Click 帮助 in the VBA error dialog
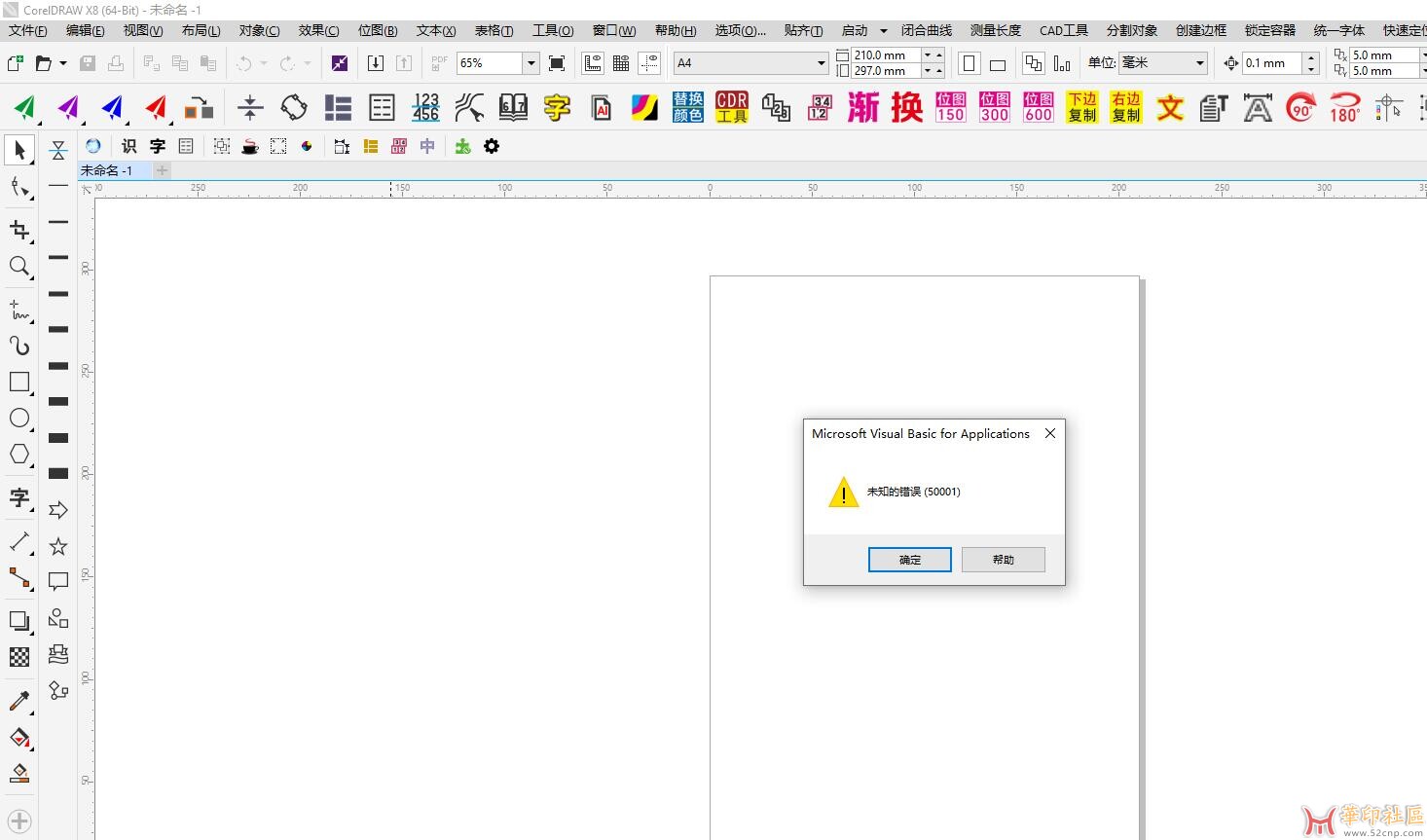The width and height of the screenshot is (1427, 840). 1004,560
